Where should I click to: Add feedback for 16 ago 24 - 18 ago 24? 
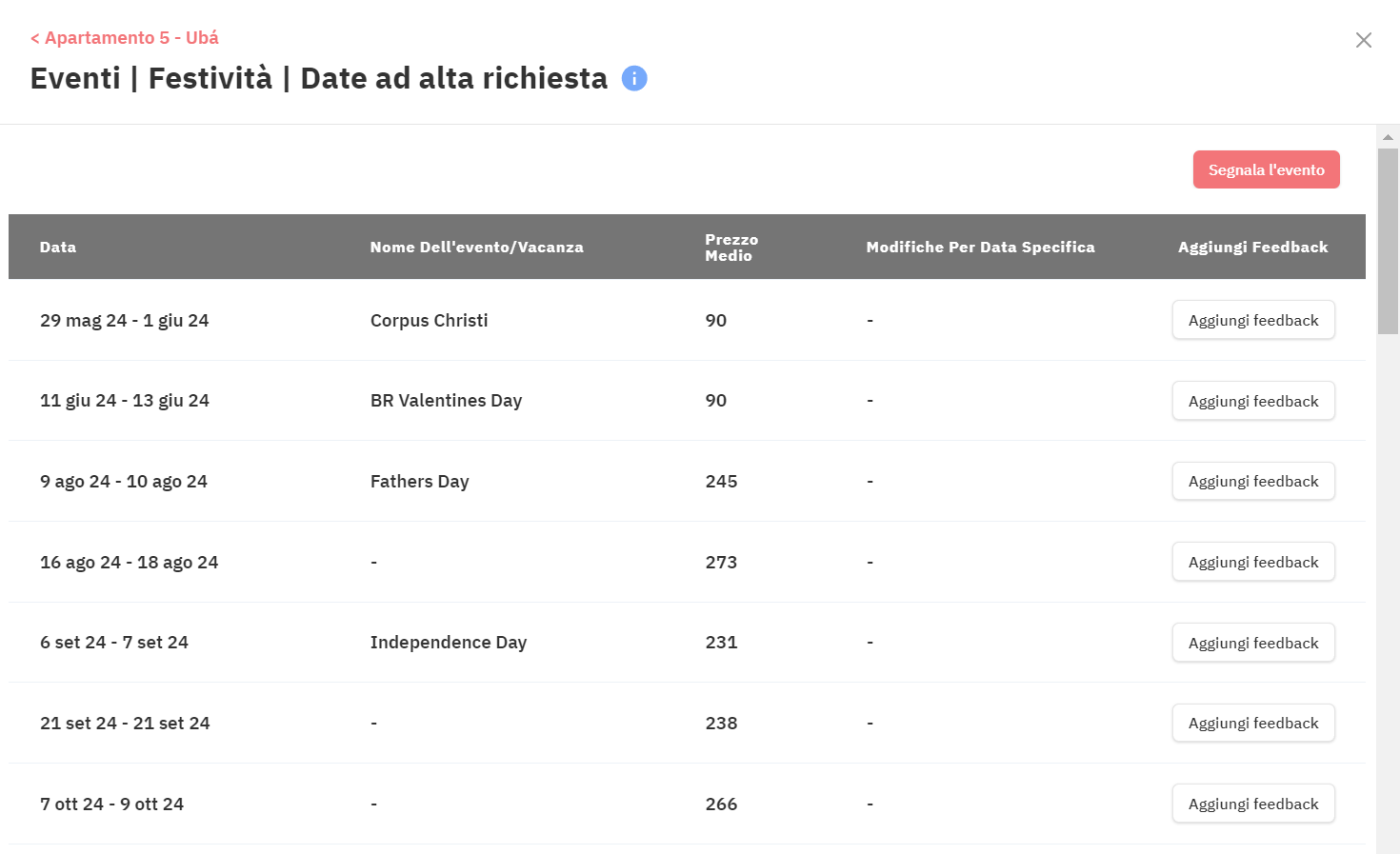1253,562
